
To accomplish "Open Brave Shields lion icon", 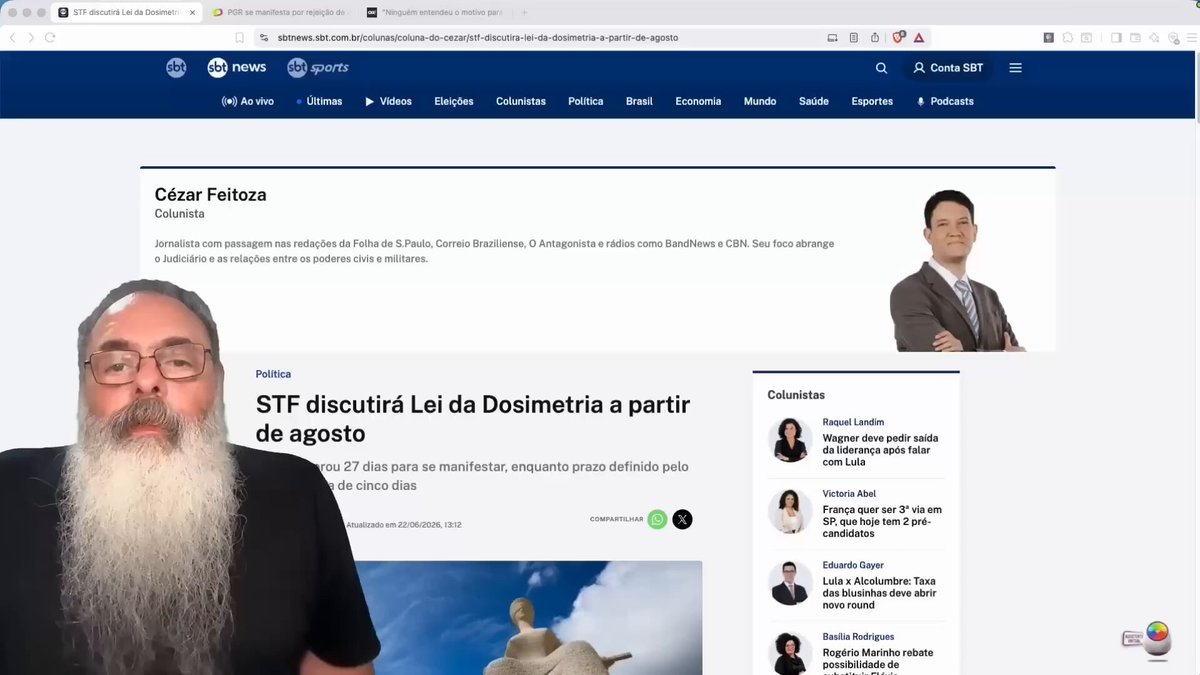I will tap(898, 37).
